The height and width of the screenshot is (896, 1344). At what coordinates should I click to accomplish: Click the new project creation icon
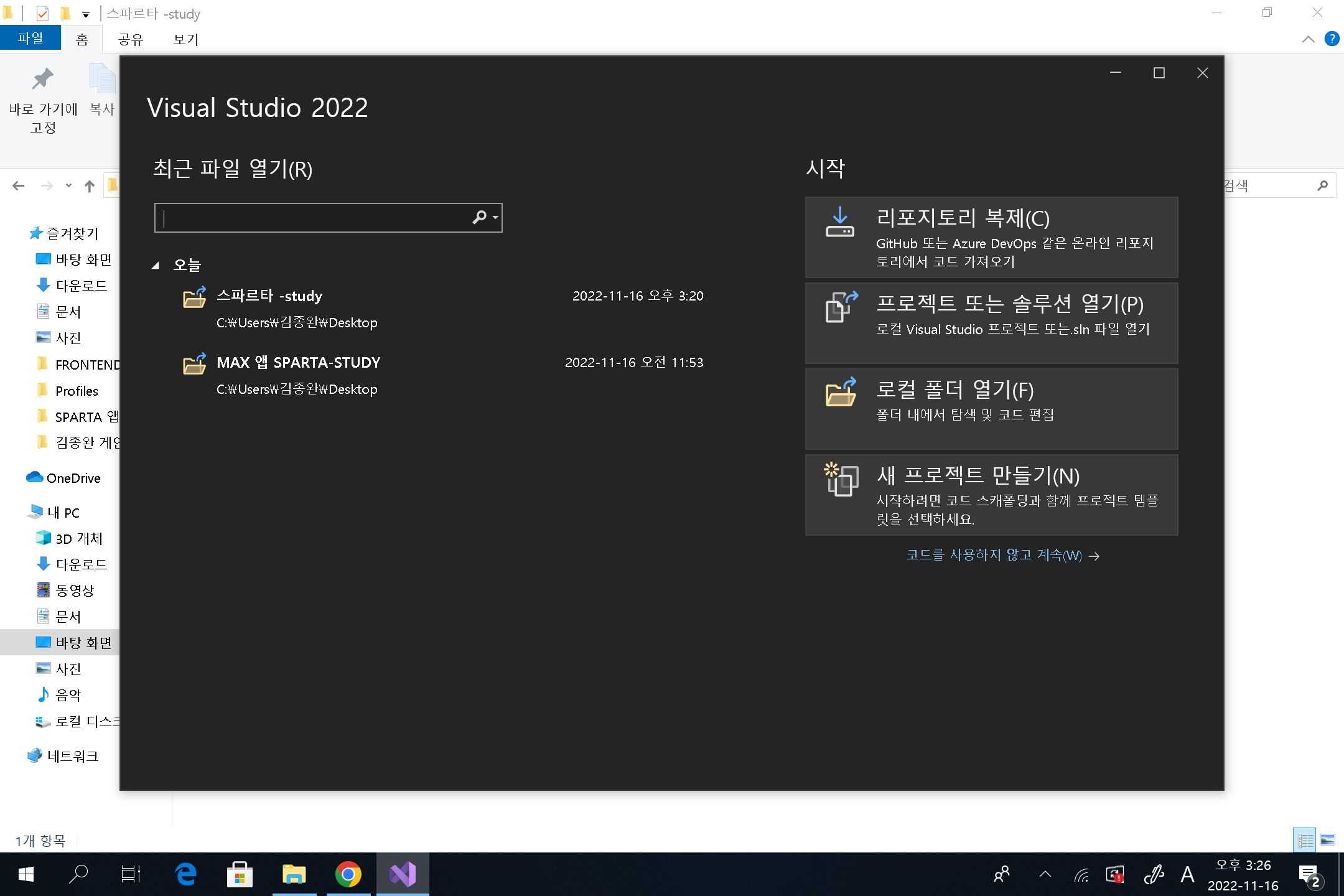click(841, 478)
